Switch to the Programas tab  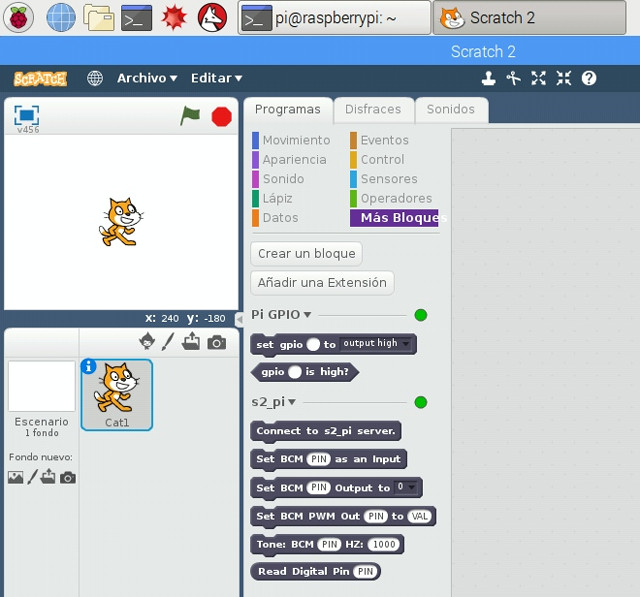tap(288, 109)
